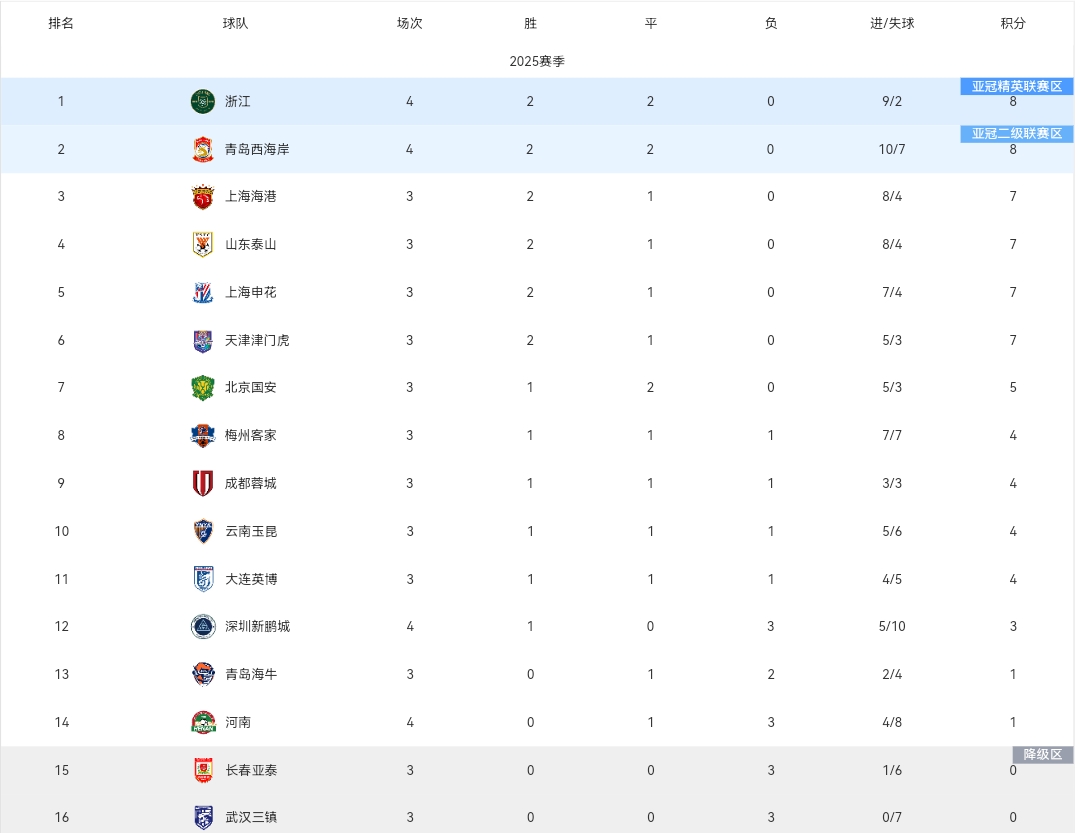This screenshot has width=1080, height=833.
Task: Open the 上海申花 club crest
Action: point(202,292)
